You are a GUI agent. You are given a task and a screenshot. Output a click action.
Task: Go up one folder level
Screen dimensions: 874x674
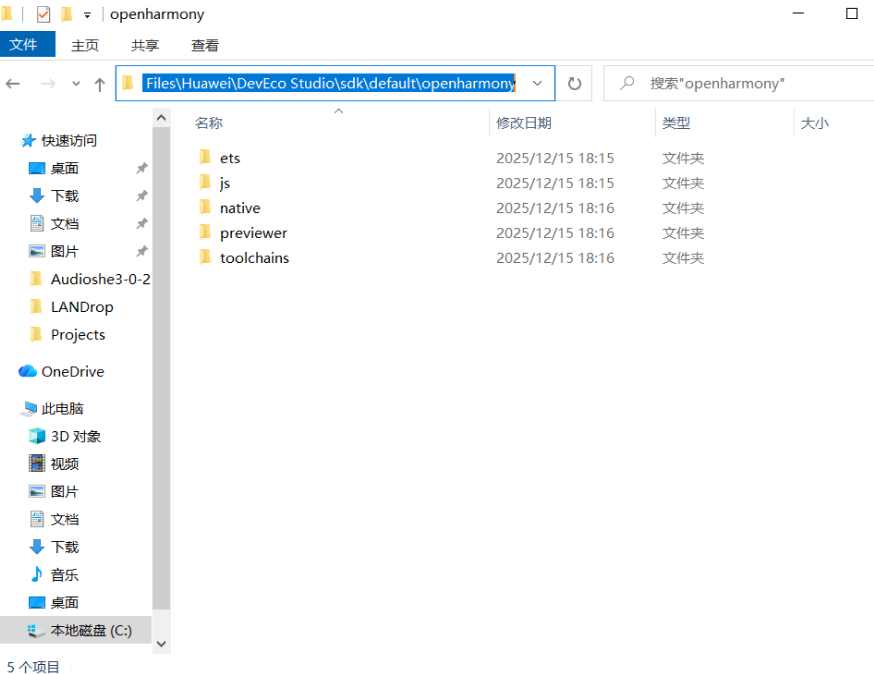pos(99,83)
